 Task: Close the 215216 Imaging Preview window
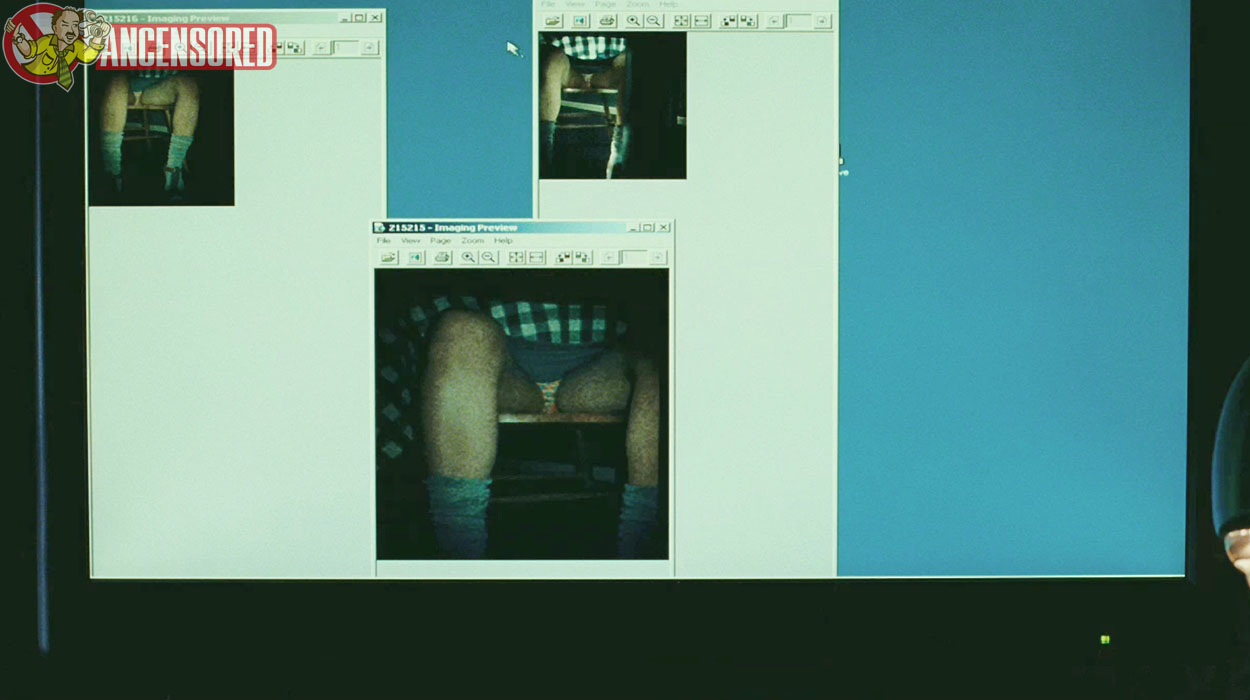click(375, 17)
